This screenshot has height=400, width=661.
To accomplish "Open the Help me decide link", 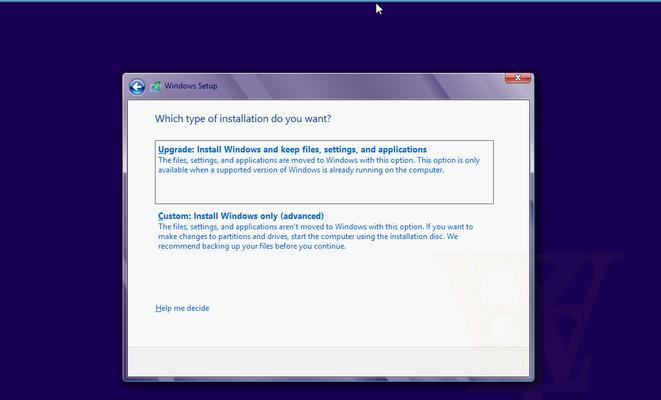I will click(x=182, y=308).
